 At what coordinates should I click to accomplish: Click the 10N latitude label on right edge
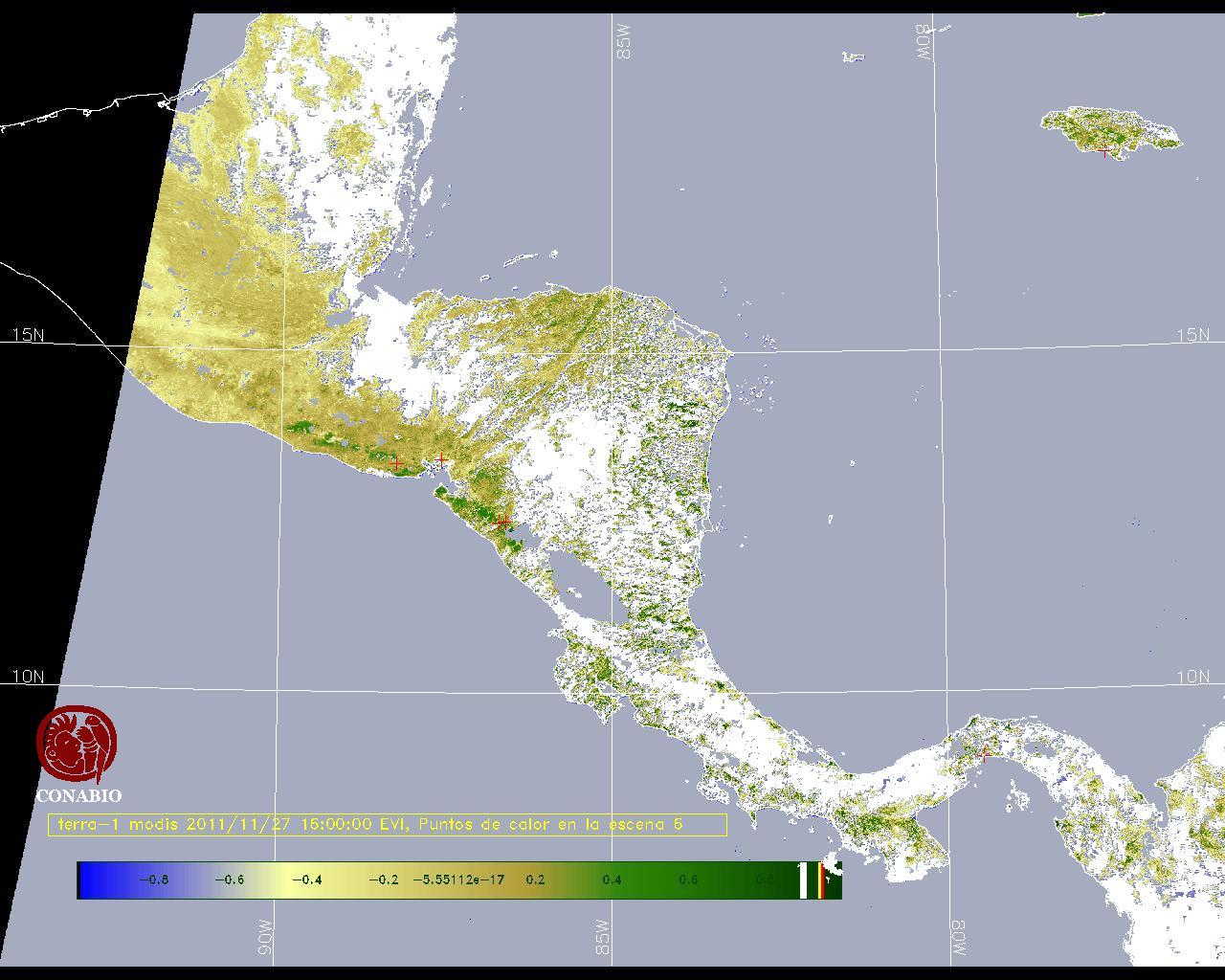click(x=1192, y=677)
